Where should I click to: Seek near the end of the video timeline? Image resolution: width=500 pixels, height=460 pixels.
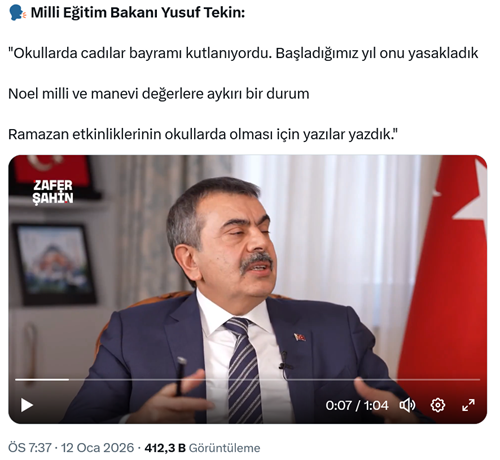(472, 379)
